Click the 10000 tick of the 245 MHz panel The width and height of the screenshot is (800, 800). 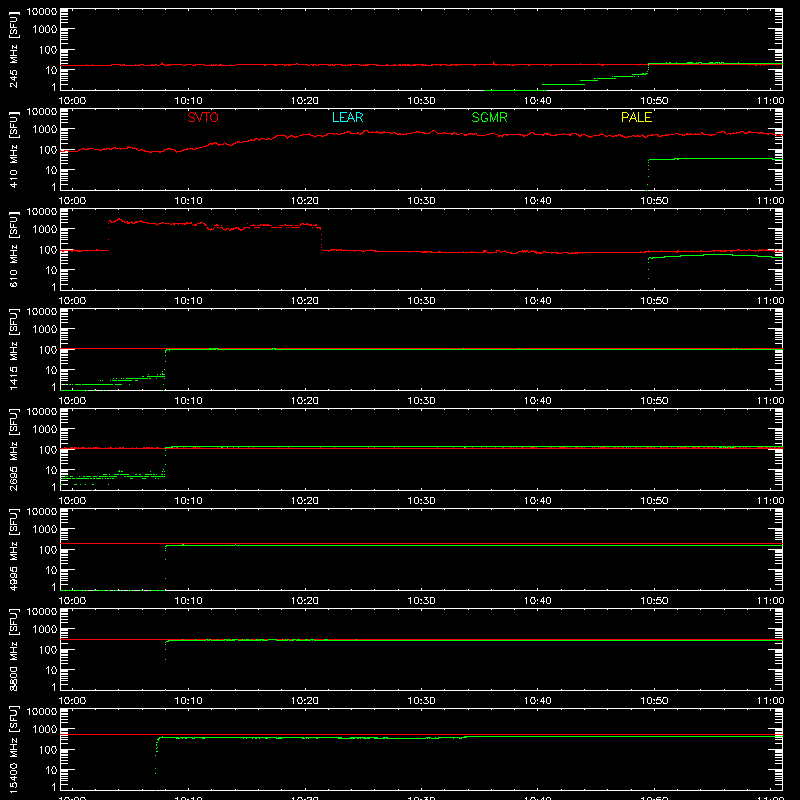42,12
